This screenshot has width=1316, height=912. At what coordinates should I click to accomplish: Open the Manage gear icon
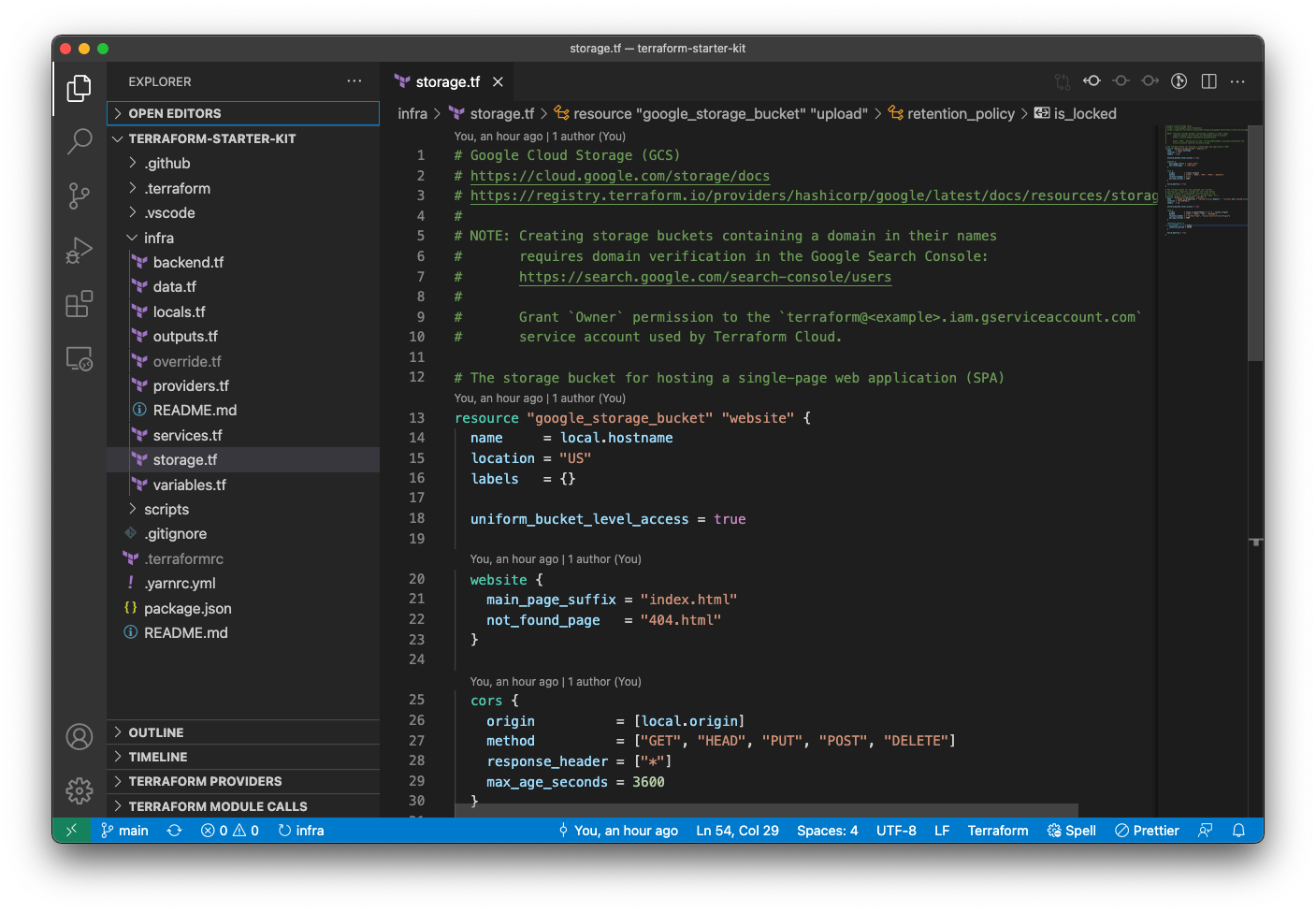point(80,790)
